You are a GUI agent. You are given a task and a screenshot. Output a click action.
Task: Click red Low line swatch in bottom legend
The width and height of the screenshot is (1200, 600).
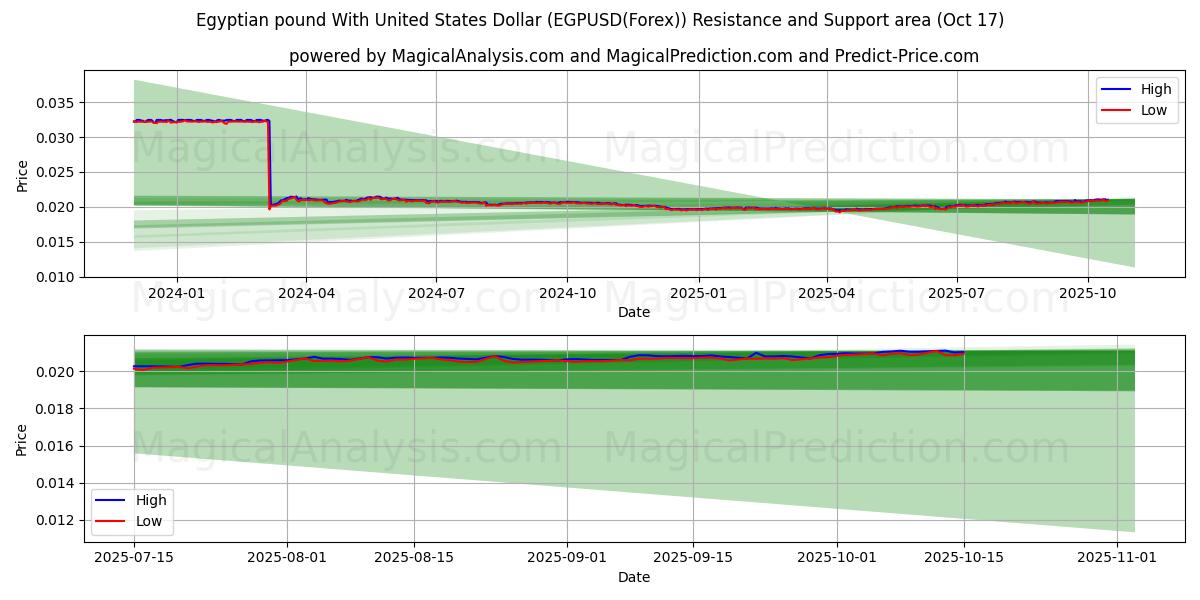click(x=112, y=521)
